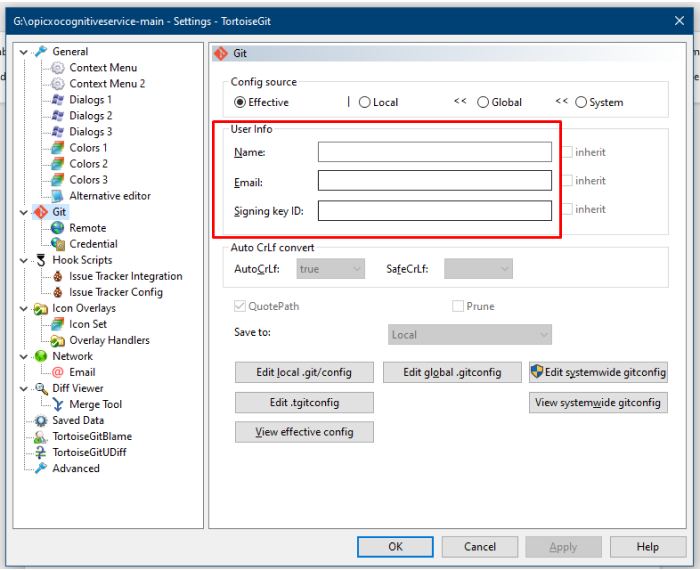700x570 pixels.
Task: Click the Context Menu 2 gear icon
Action: [57, 83]
